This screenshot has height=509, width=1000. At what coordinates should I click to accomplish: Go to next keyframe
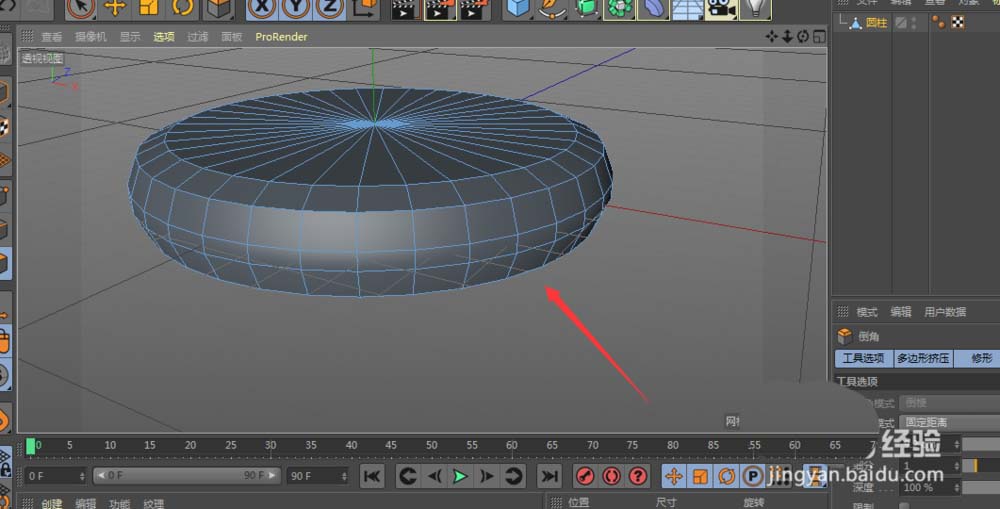coord(513,476)
